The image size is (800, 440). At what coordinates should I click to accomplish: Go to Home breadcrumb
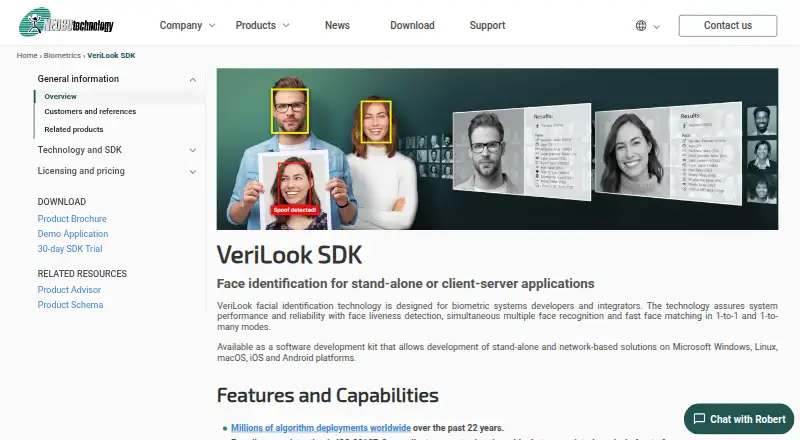tap(27, 55)
